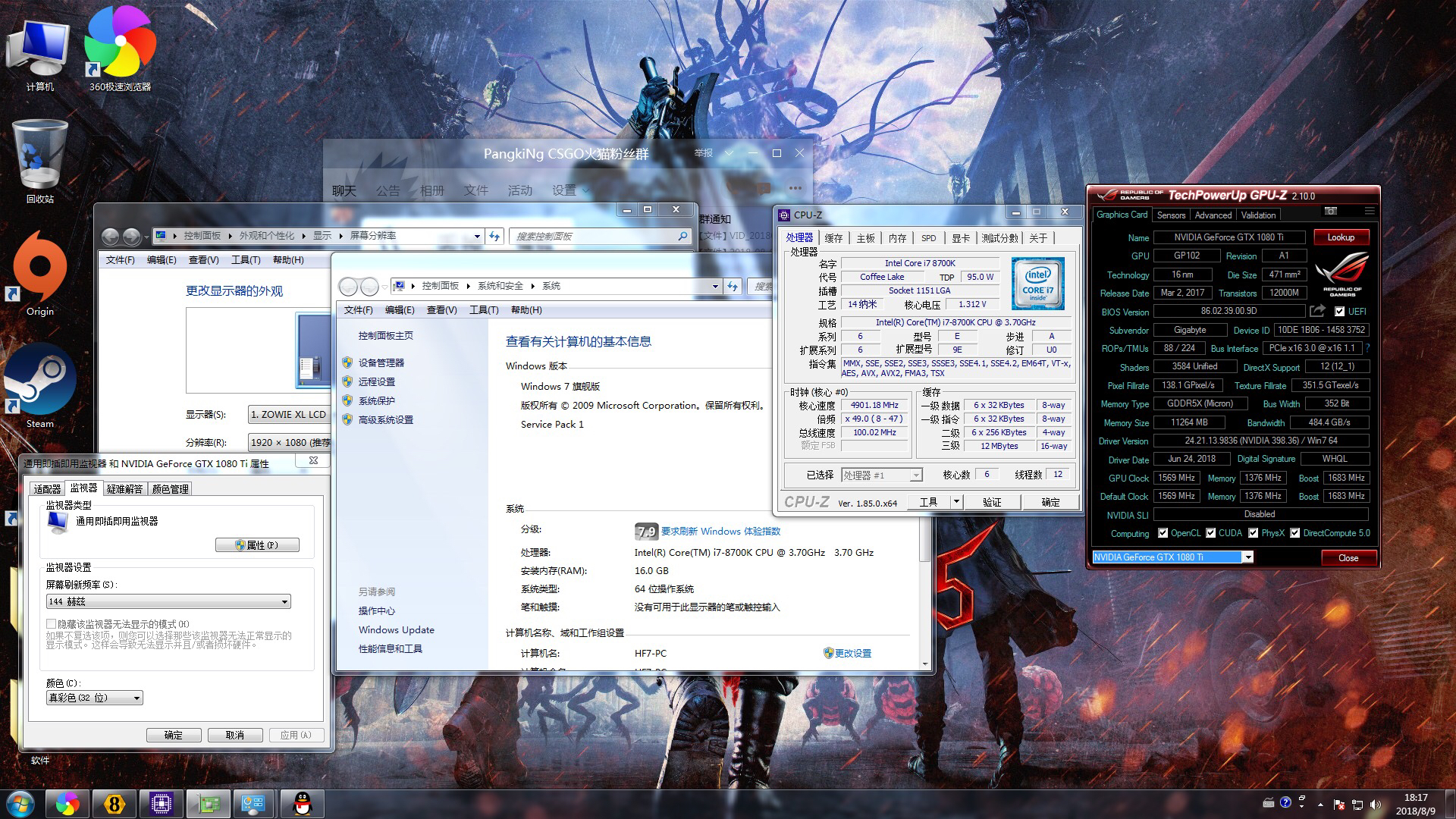Click GPU-Z screenshot camera icon
Viewport: 1456px width, 819px height.
pyautogui.click(x=1330, y=211)
